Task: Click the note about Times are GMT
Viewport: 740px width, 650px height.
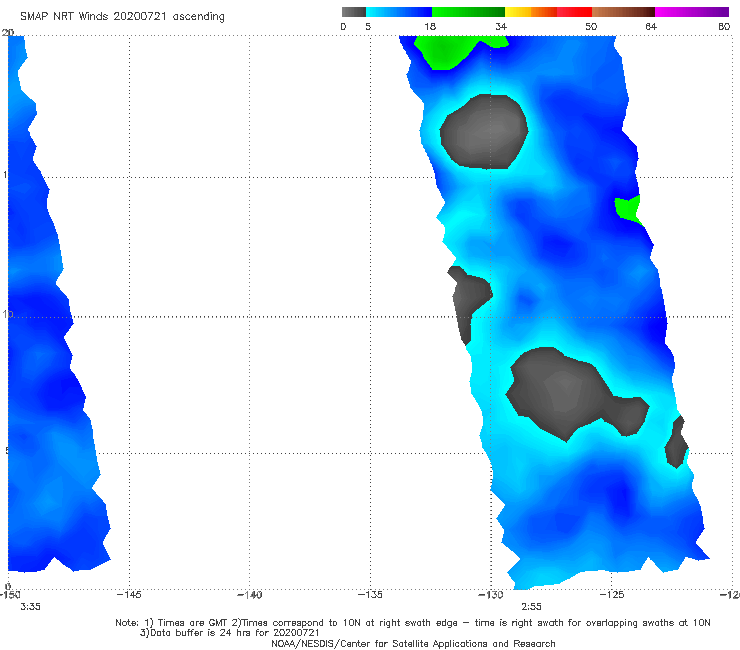Action: (x=413, y=623)
